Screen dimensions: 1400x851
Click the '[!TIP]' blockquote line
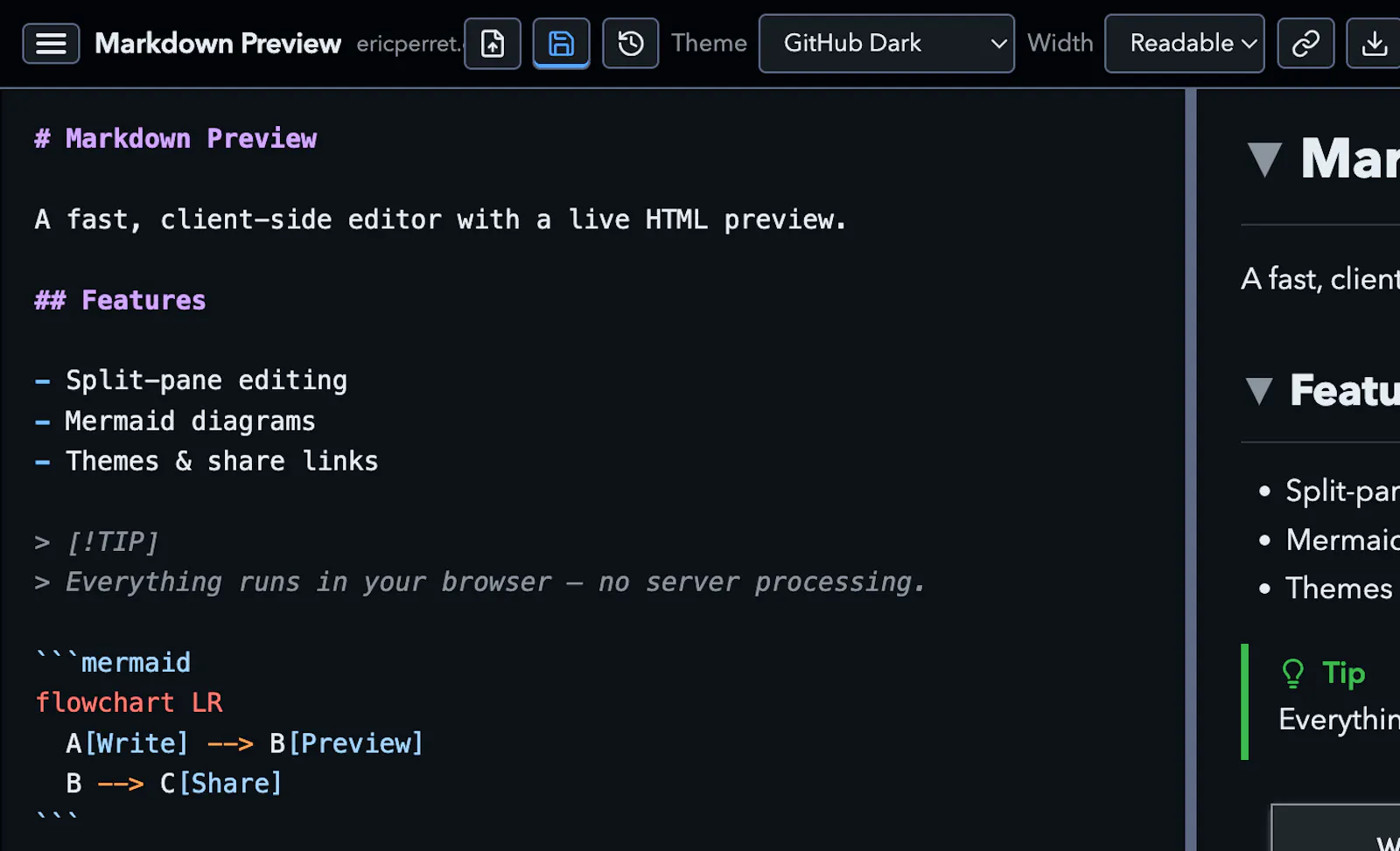[96, 542]
